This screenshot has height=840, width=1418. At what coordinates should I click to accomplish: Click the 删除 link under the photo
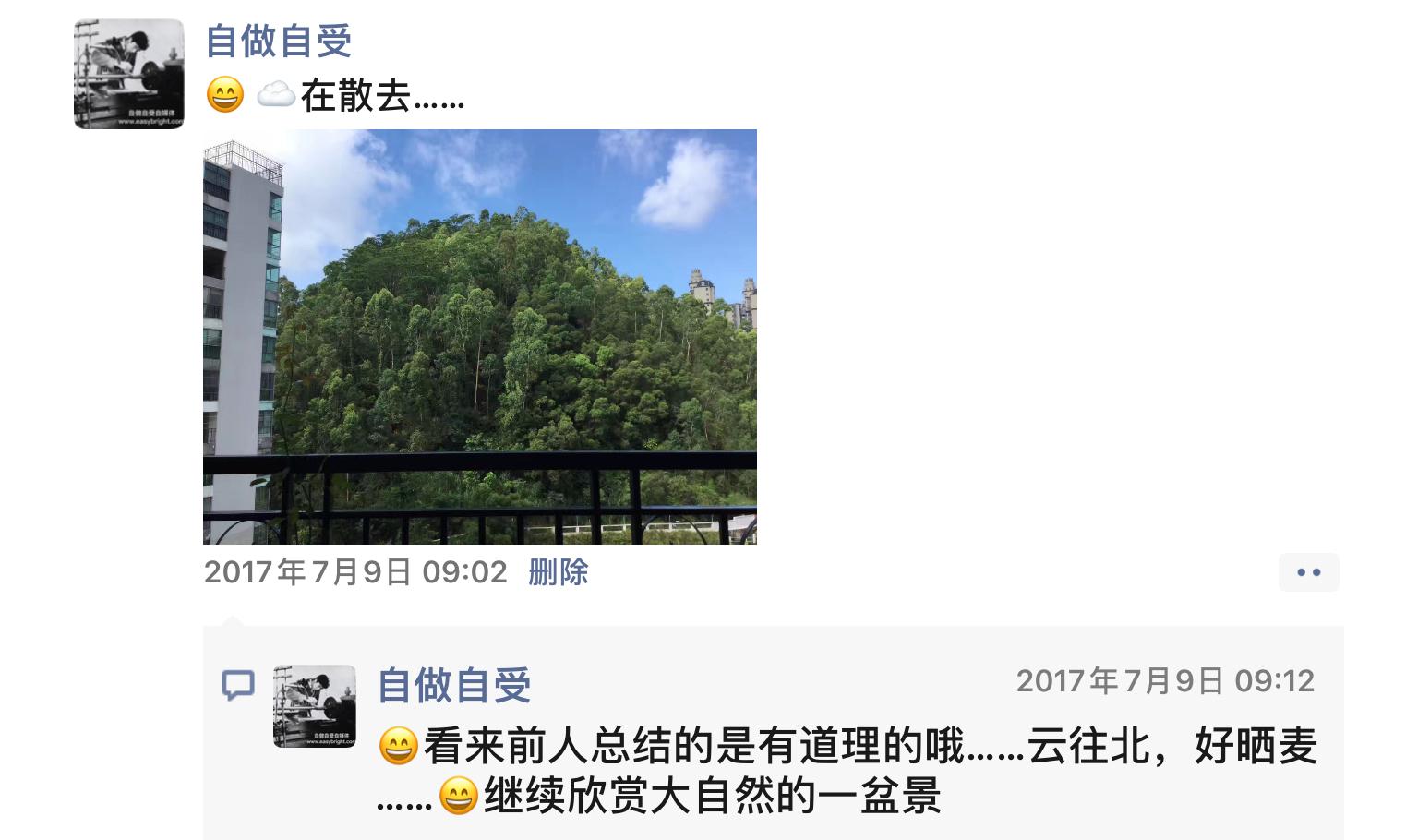pyautogui.click(x=559, y=572)
